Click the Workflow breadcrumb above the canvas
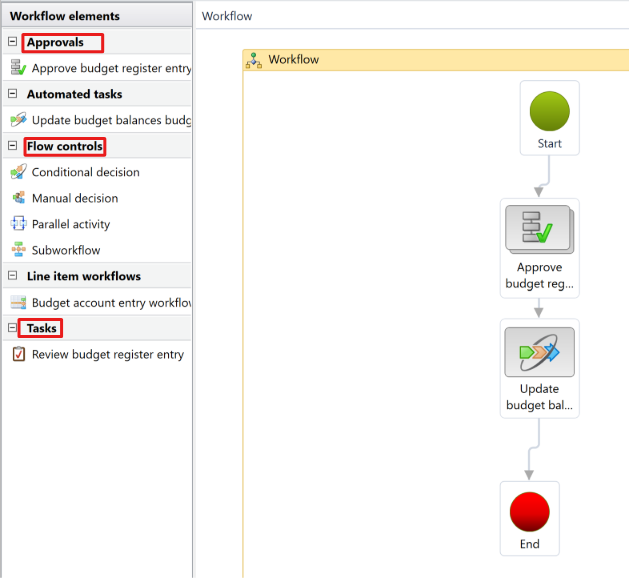Viewport: 629px width, 578px height. click(x=227, y=16)
